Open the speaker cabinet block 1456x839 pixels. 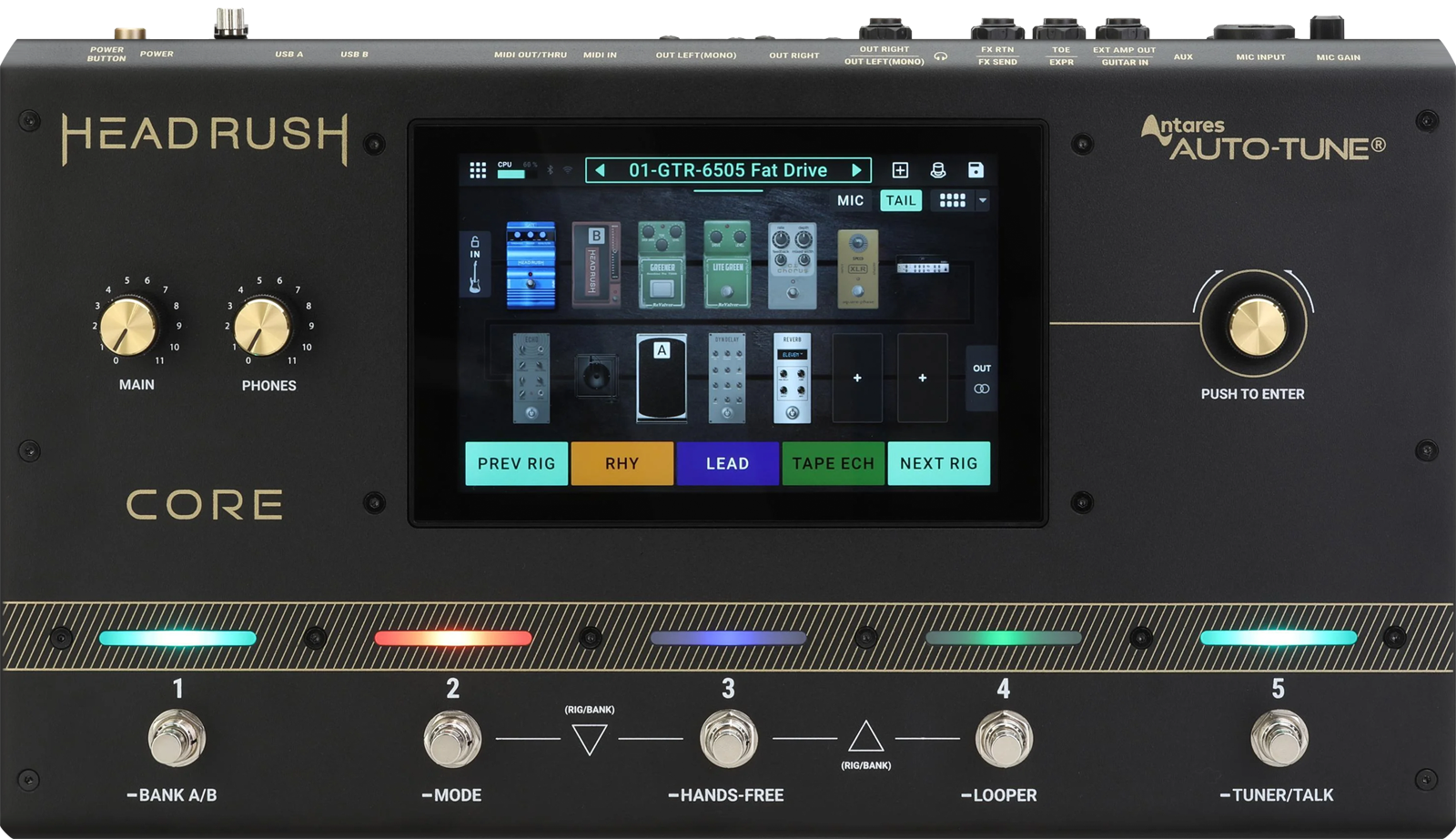point(596,376)
